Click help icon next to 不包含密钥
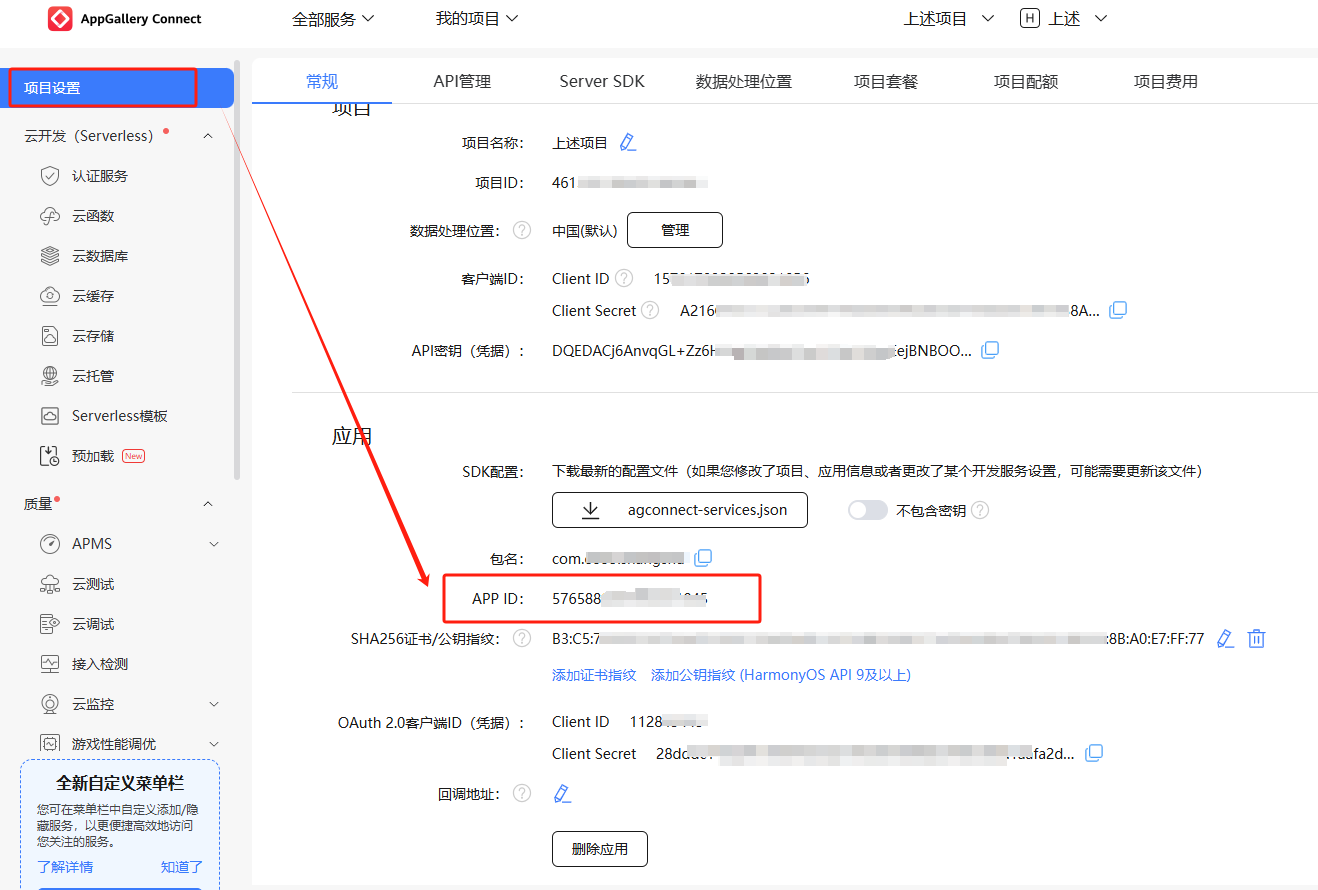The image size is (1318, 890). (980, 510)
